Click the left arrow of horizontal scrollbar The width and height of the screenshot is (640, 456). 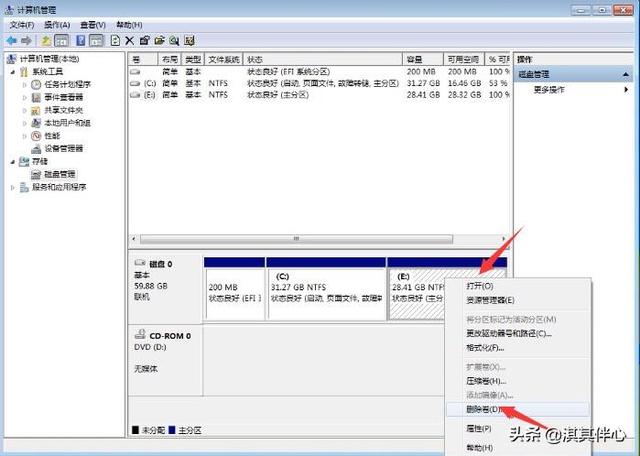pos(134,239)
